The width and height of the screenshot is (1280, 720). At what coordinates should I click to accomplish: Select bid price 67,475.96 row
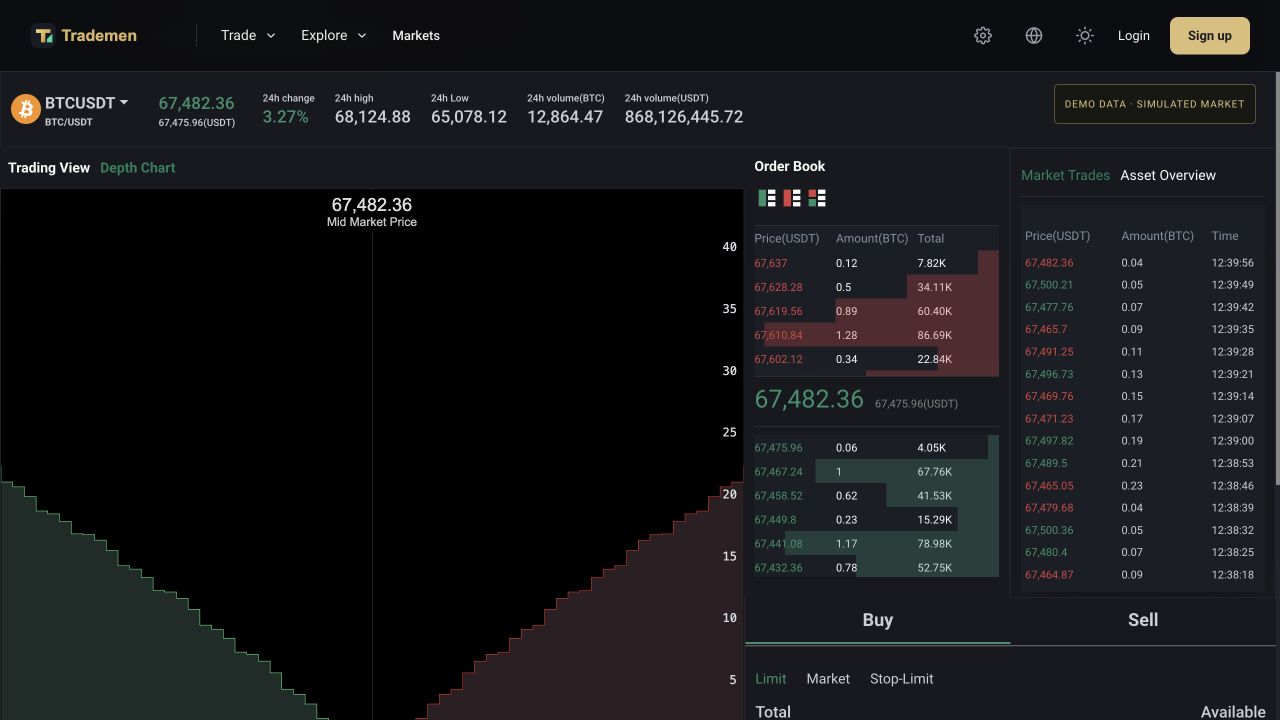876,448
